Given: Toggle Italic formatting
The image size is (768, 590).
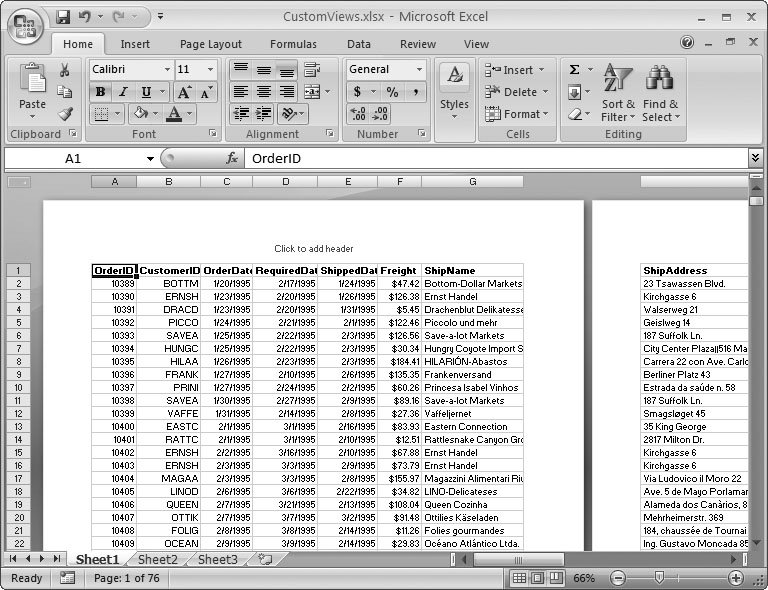Looking at the screenshot, I should 122,92.
